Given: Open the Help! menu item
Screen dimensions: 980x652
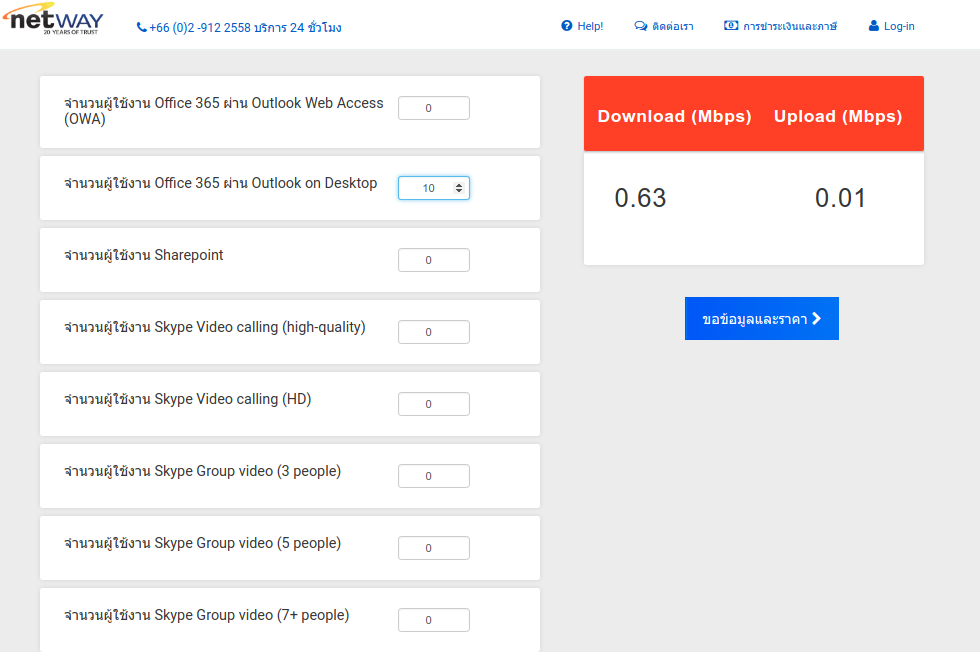Looking at the screenshot, I should (590, 26).
